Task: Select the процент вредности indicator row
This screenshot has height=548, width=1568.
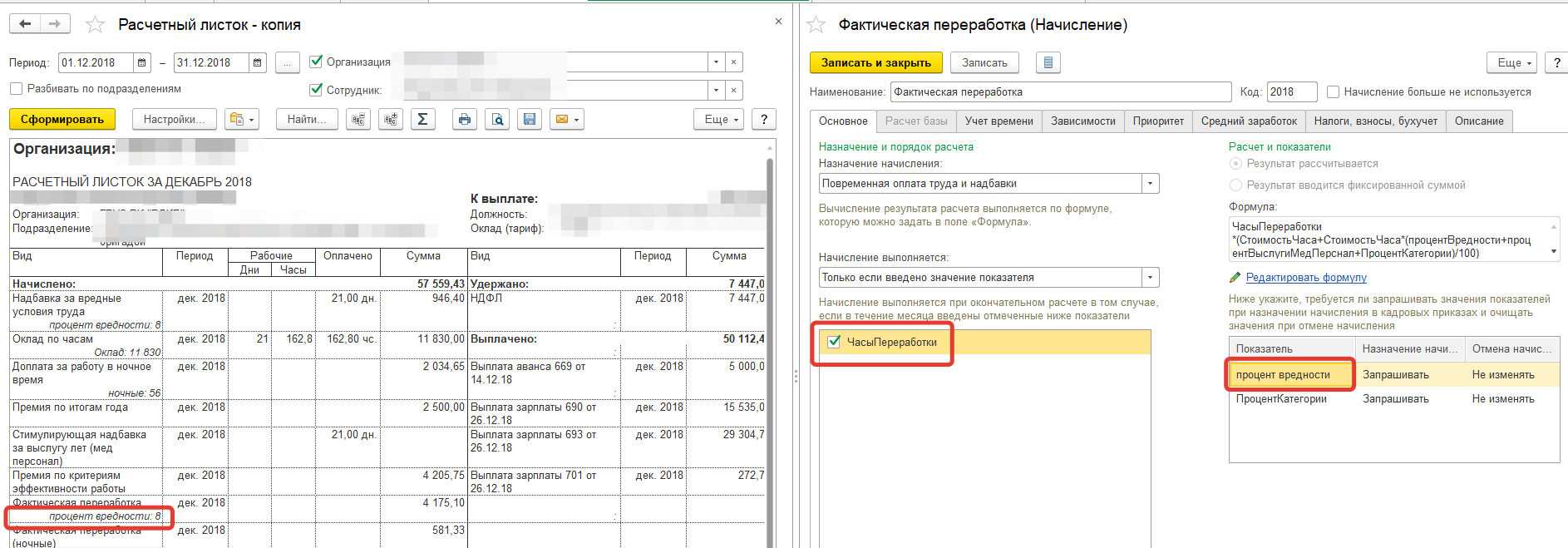Action: (x=1394, y=375)
